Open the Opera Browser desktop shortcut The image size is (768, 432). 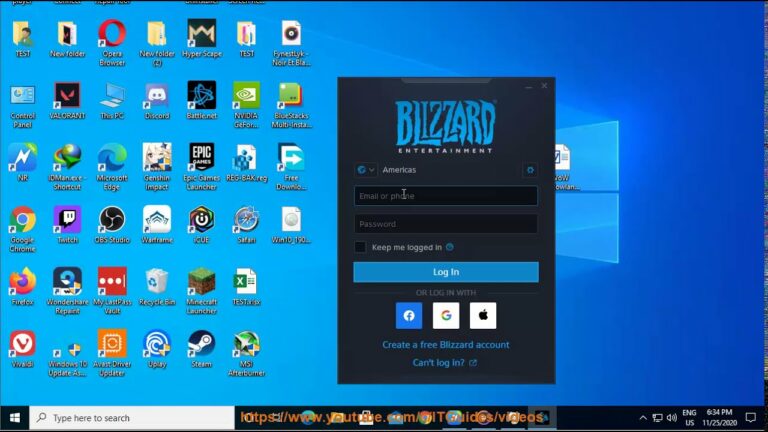[112, 42]
